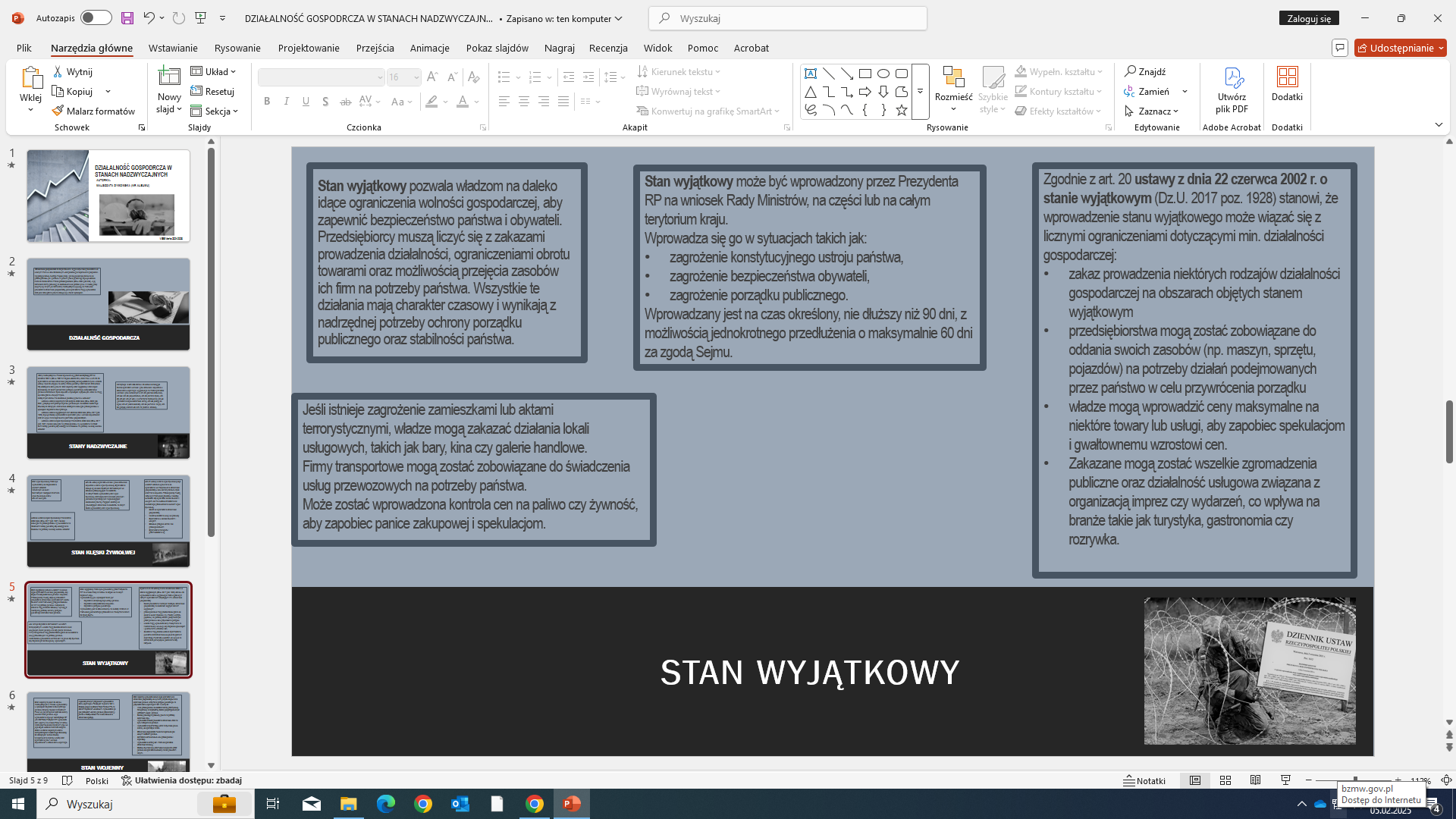The width and height of the screenshot is (1456, 819).
Task: Select right arrow shape
Action: pyautogui.click(x=865, y=92)
